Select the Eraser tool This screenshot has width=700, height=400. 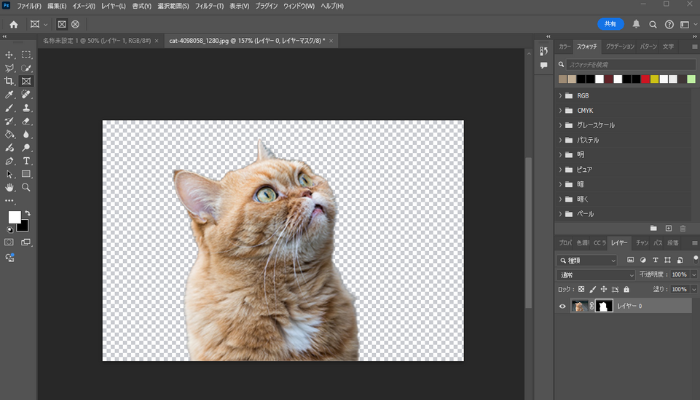point(26,121)
